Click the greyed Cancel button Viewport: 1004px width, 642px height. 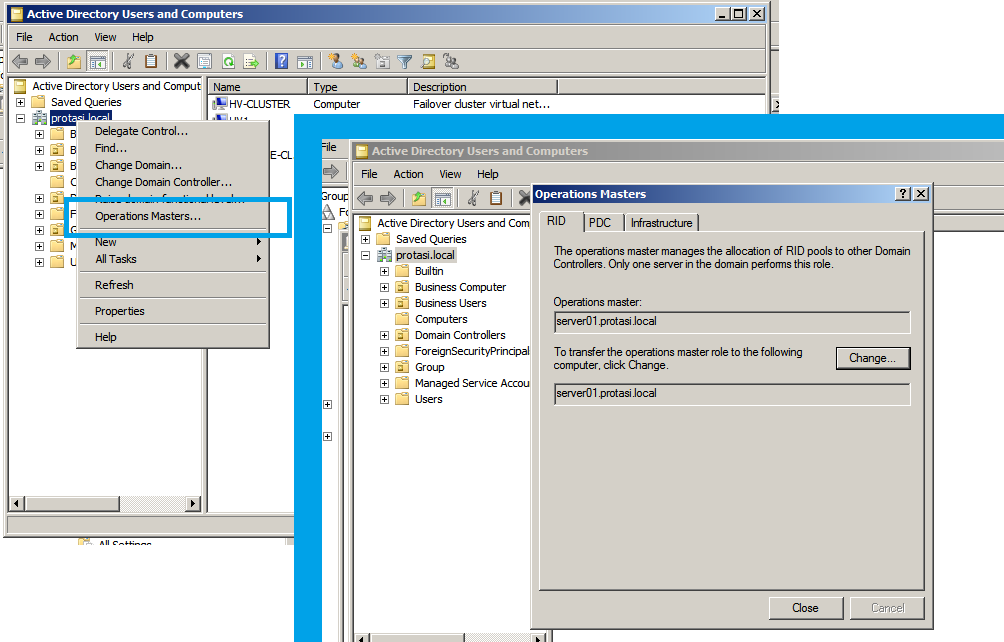click(887, 608)
